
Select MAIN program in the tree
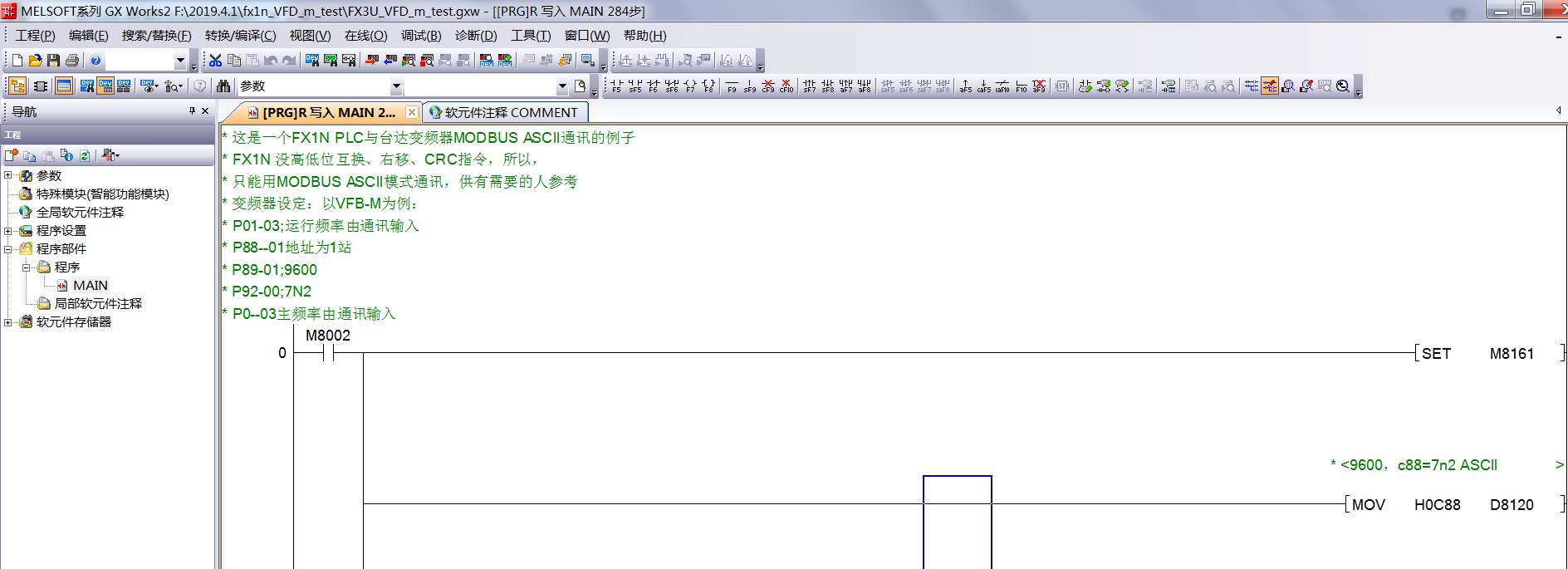pos(90,285)
